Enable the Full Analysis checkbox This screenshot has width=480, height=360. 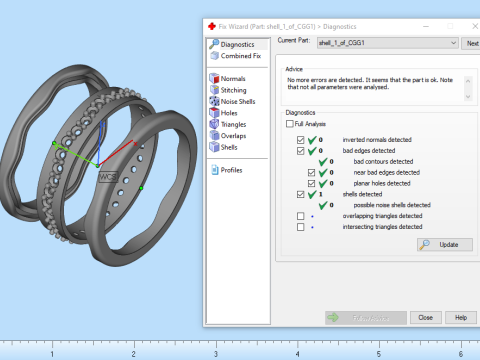coord(290,124)
